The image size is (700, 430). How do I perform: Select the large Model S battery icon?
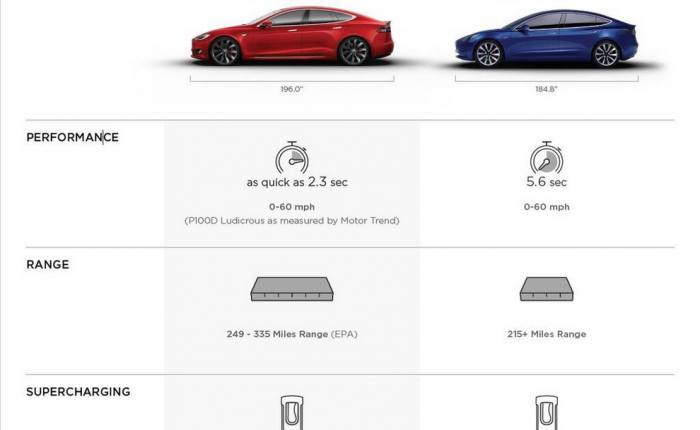click(292, 289)
